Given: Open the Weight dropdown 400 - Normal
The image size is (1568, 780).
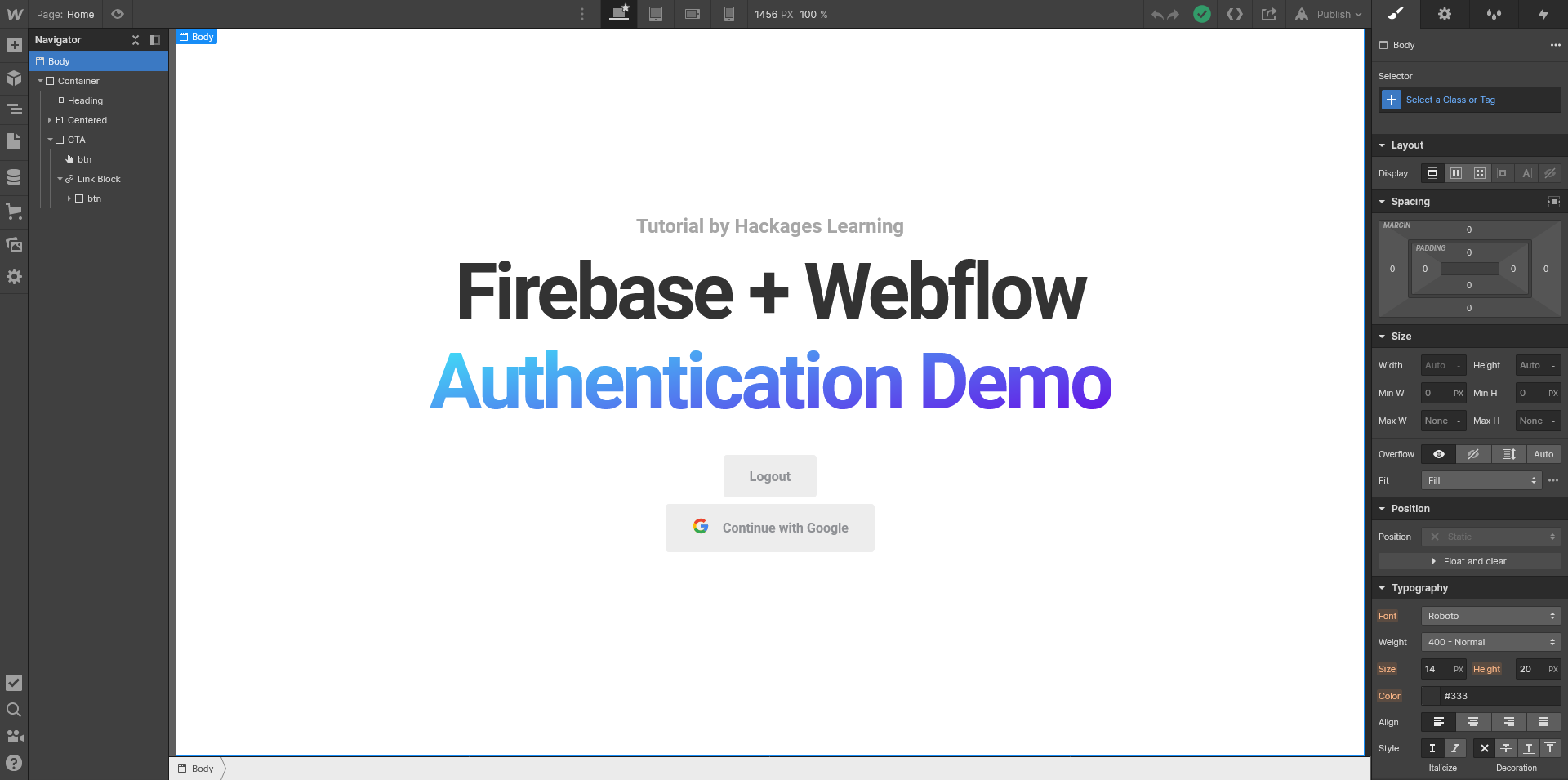Looking at the screenshot, I should (1491, 642).
